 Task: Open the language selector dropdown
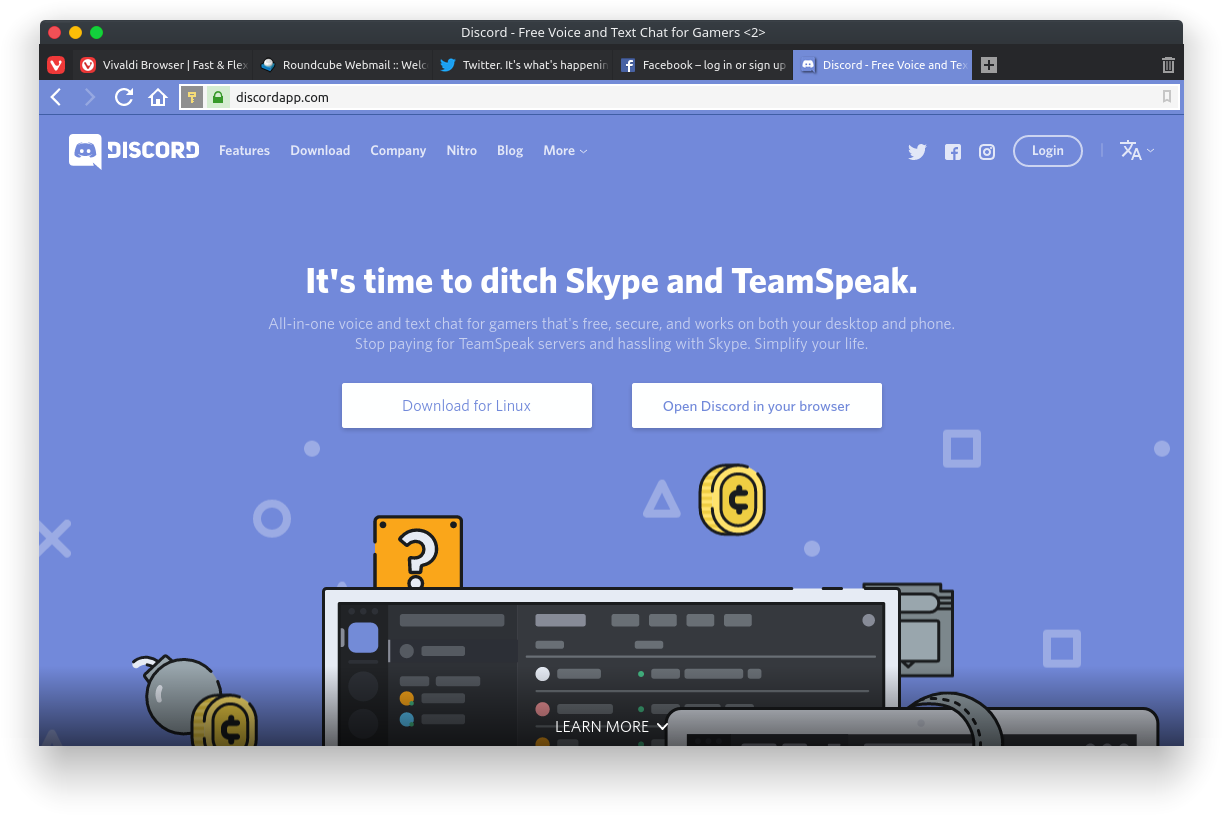pyautogui.click(x=1136, y=151)
